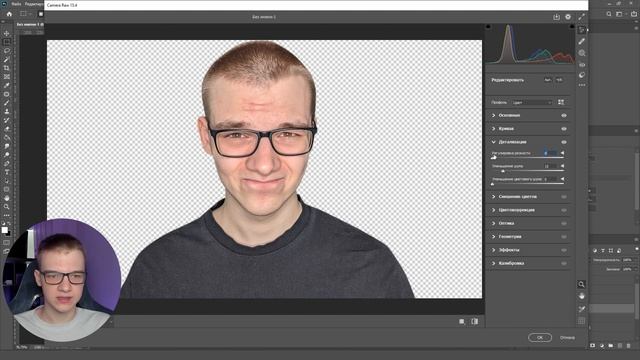Click the color noise reduction slider
Viewport: 640px width, 360px height.
(x=528, y=184)
